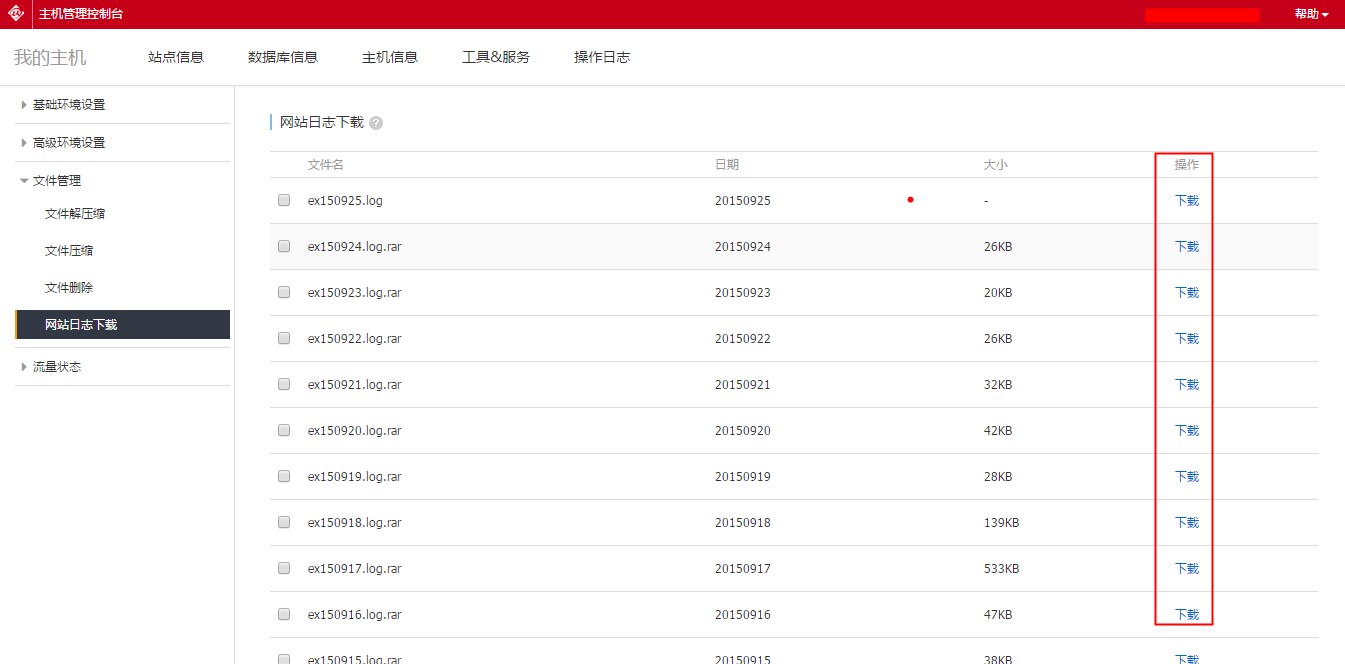The image size is (1345, 664).
Task: Open the 帮助 dropdown menu
Action: coord(1311,15)
